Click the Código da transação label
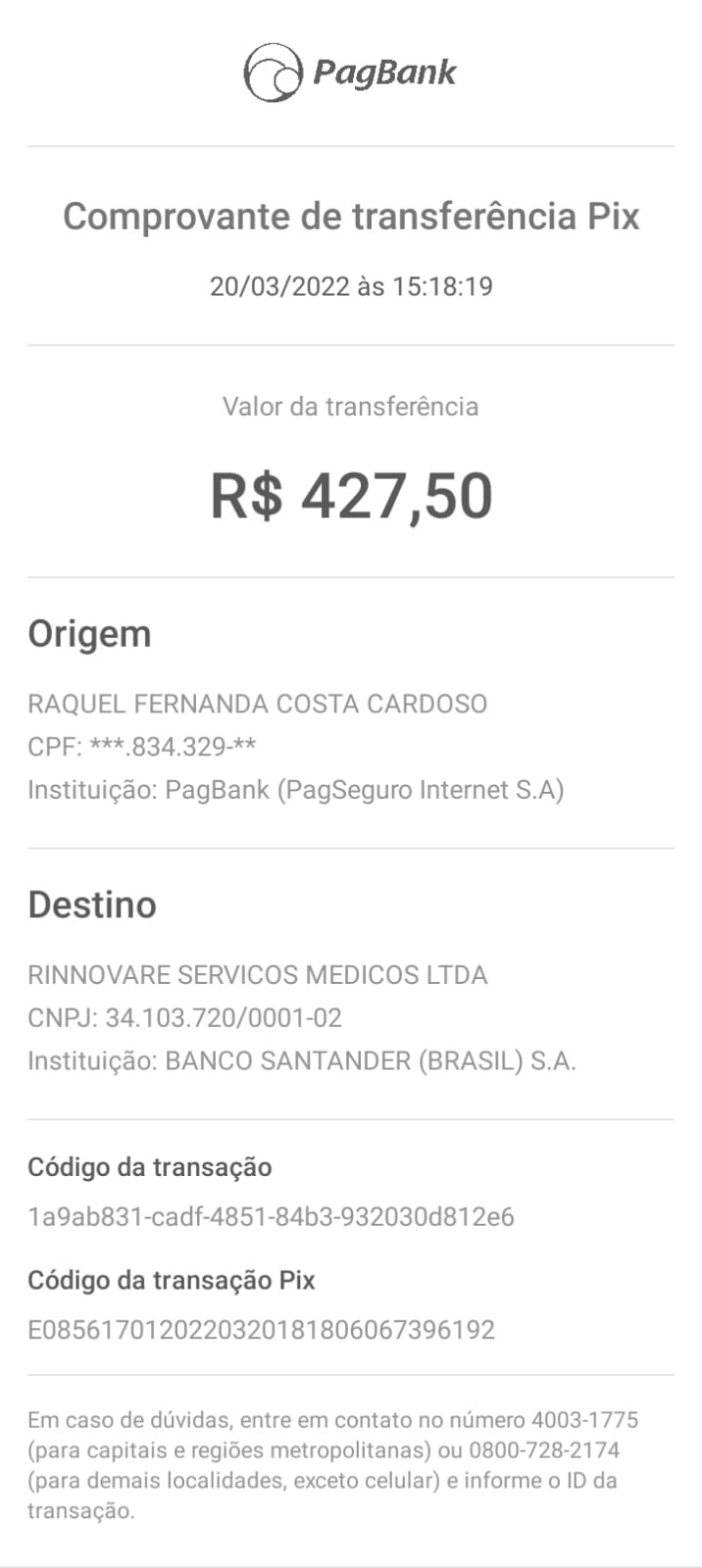The width and height of the screenshot is (702, 1568). 149,1167
